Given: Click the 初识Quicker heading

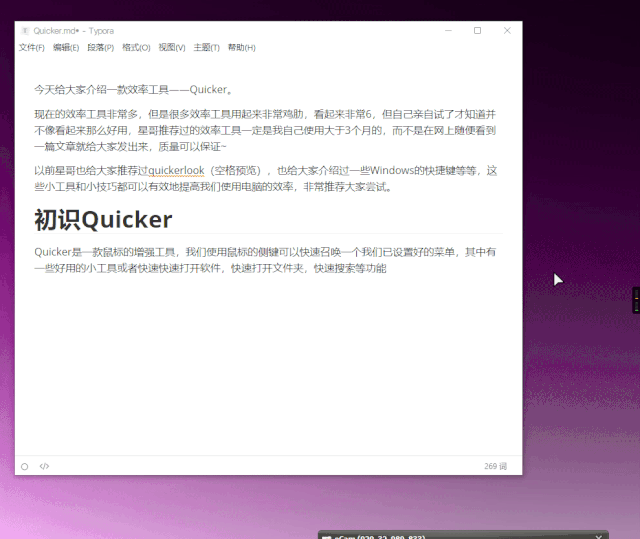Looking at the screenshot, I should 103,220.
